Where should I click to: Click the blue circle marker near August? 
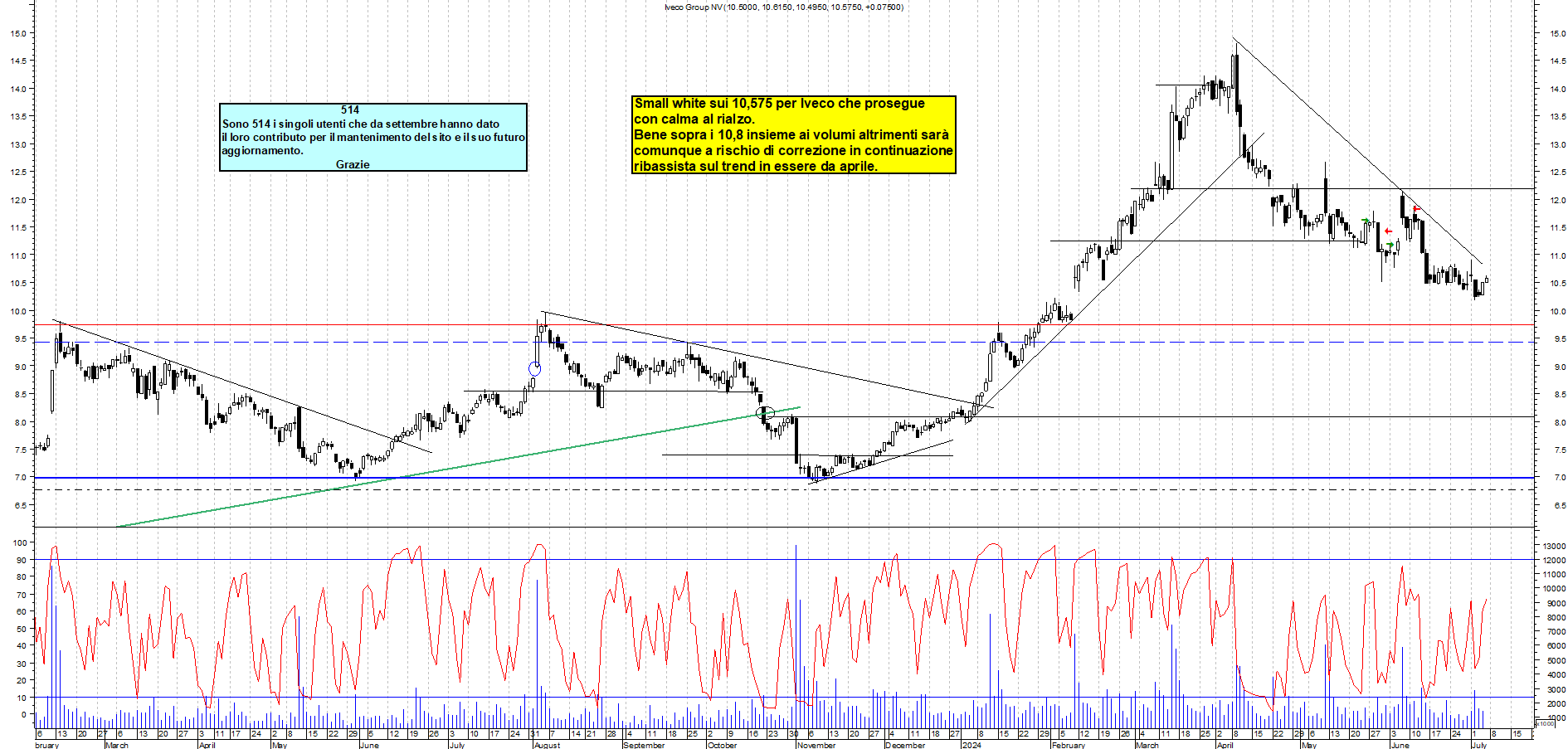click(534, 368)
